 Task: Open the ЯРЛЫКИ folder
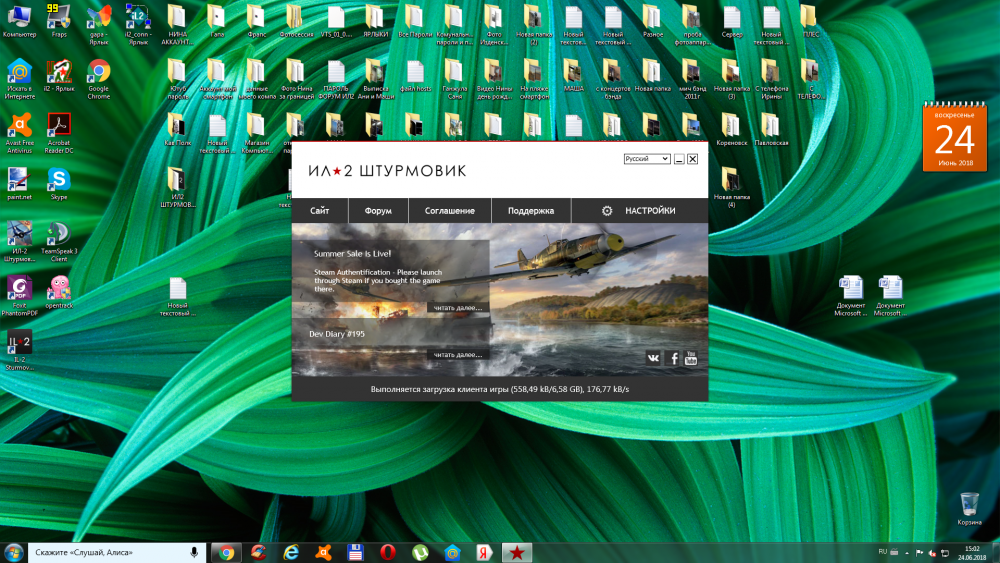click(x=375, y=20)
